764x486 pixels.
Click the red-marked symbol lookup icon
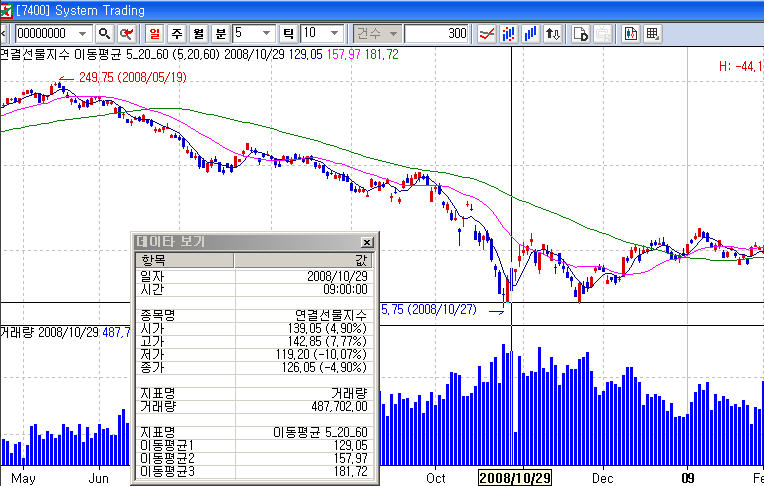coord(126,33)
